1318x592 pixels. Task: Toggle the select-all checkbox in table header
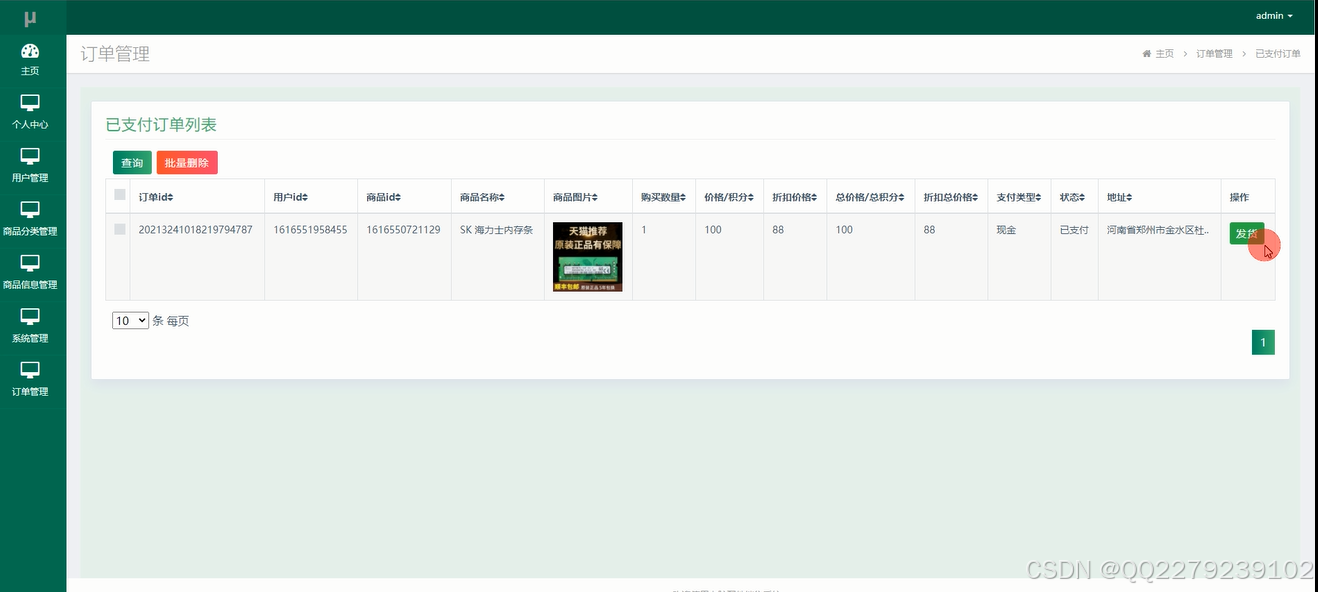(120, 195)
